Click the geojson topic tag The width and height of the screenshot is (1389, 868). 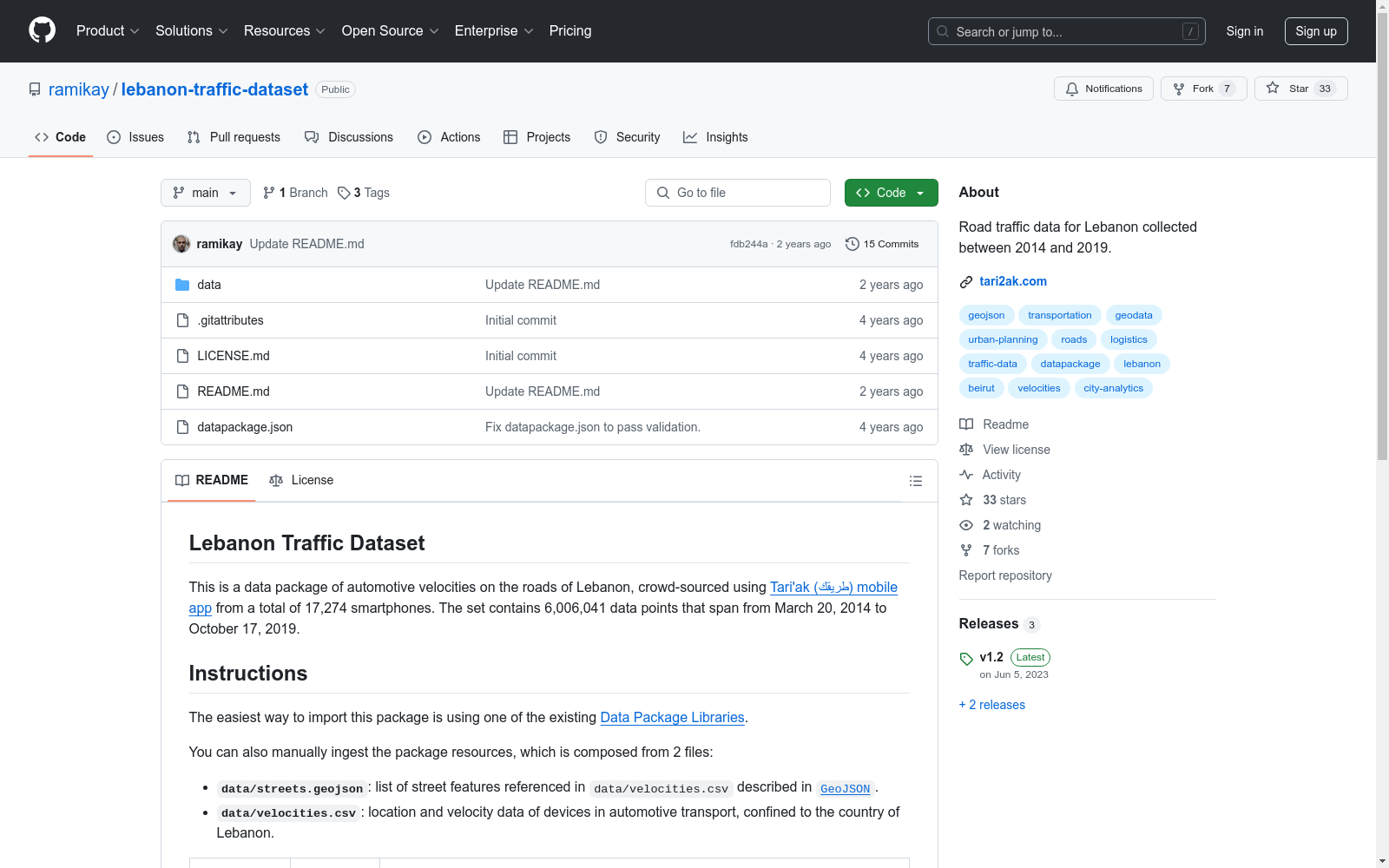986,315
